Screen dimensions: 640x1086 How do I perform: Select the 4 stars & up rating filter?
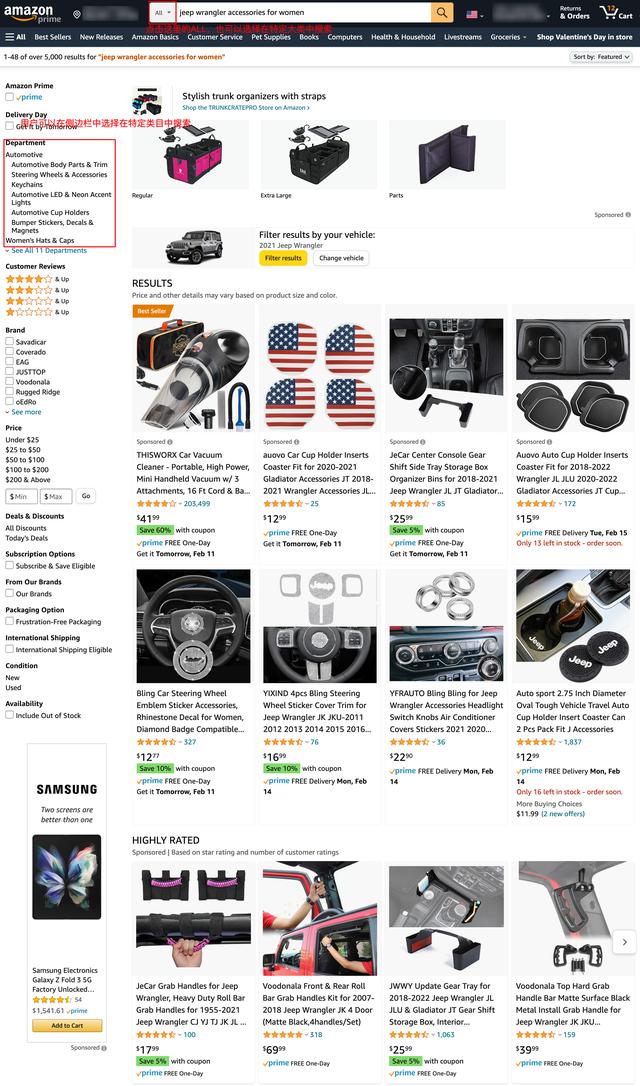tap(37, 279)
